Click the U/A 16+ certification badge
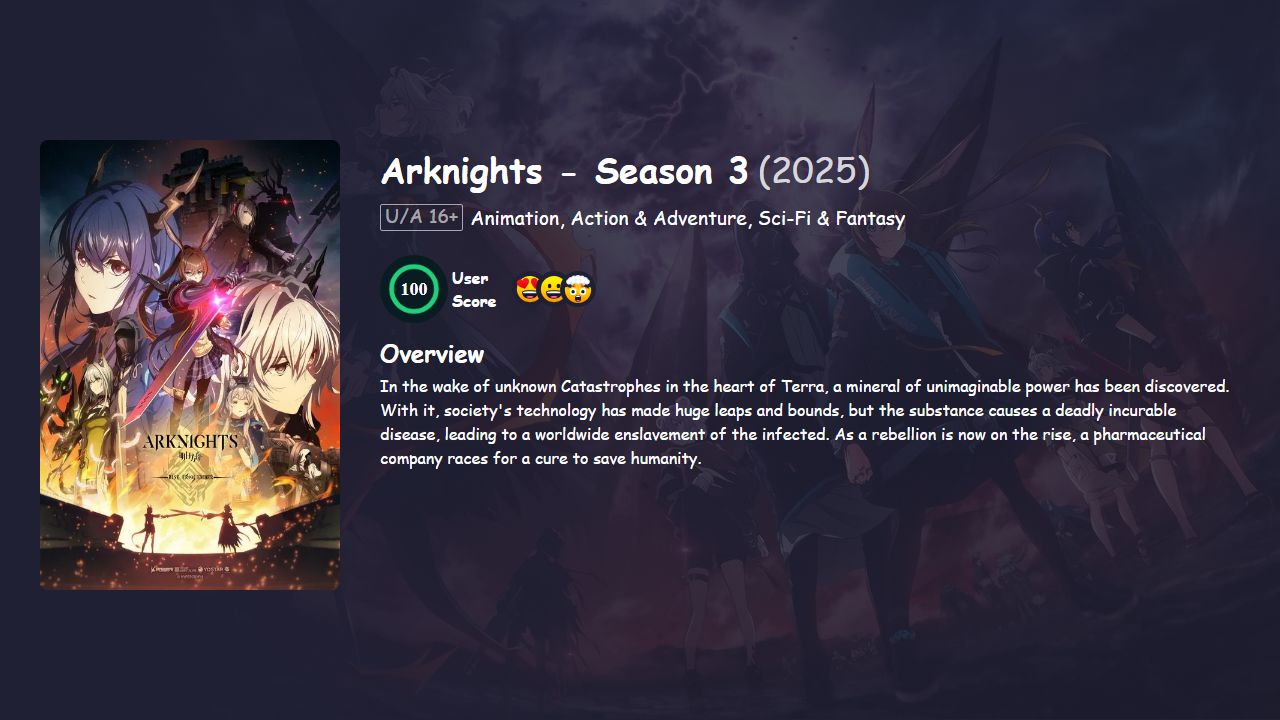 421,217
